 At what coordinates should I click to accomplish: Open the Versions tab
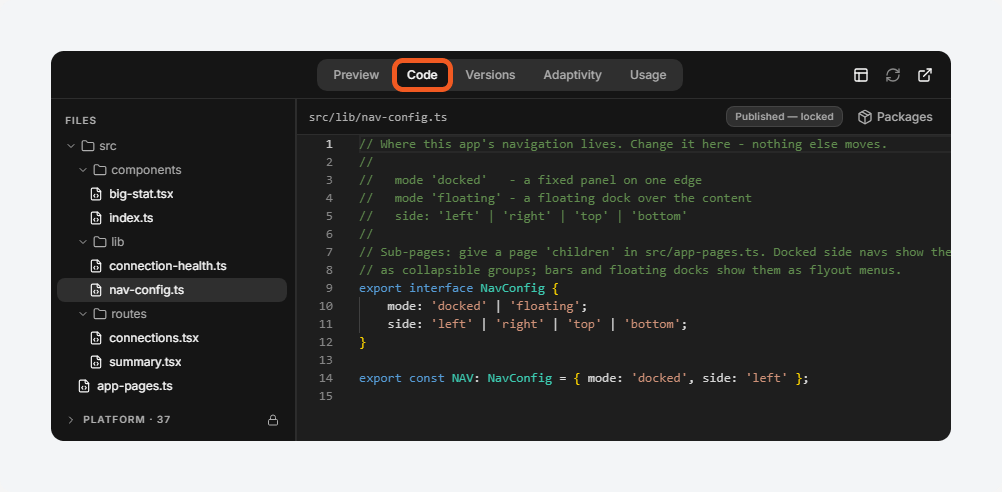[490, 75]
